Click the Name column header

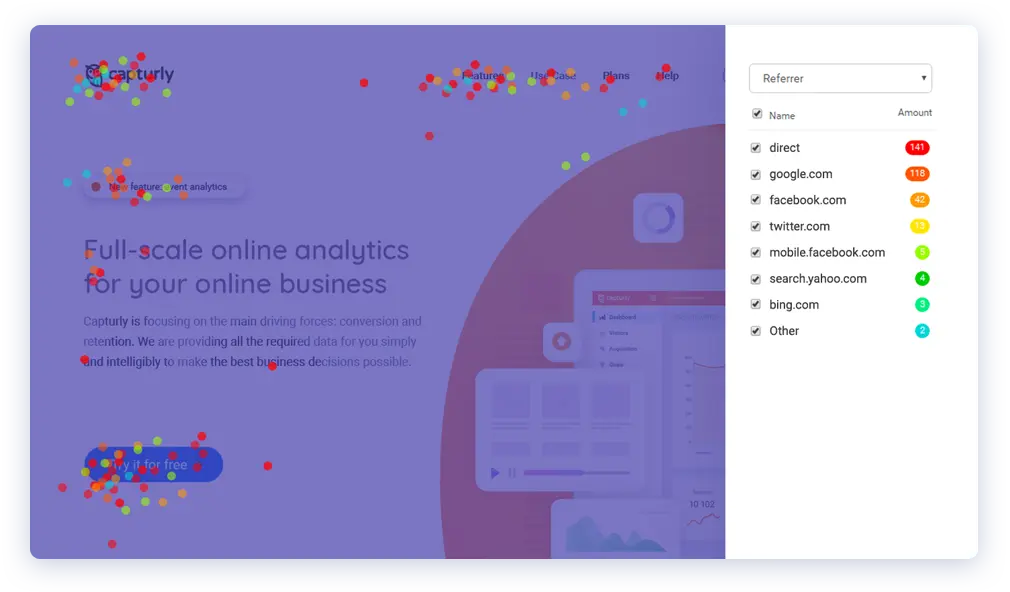pyautogui.click(x=781, y=115)
